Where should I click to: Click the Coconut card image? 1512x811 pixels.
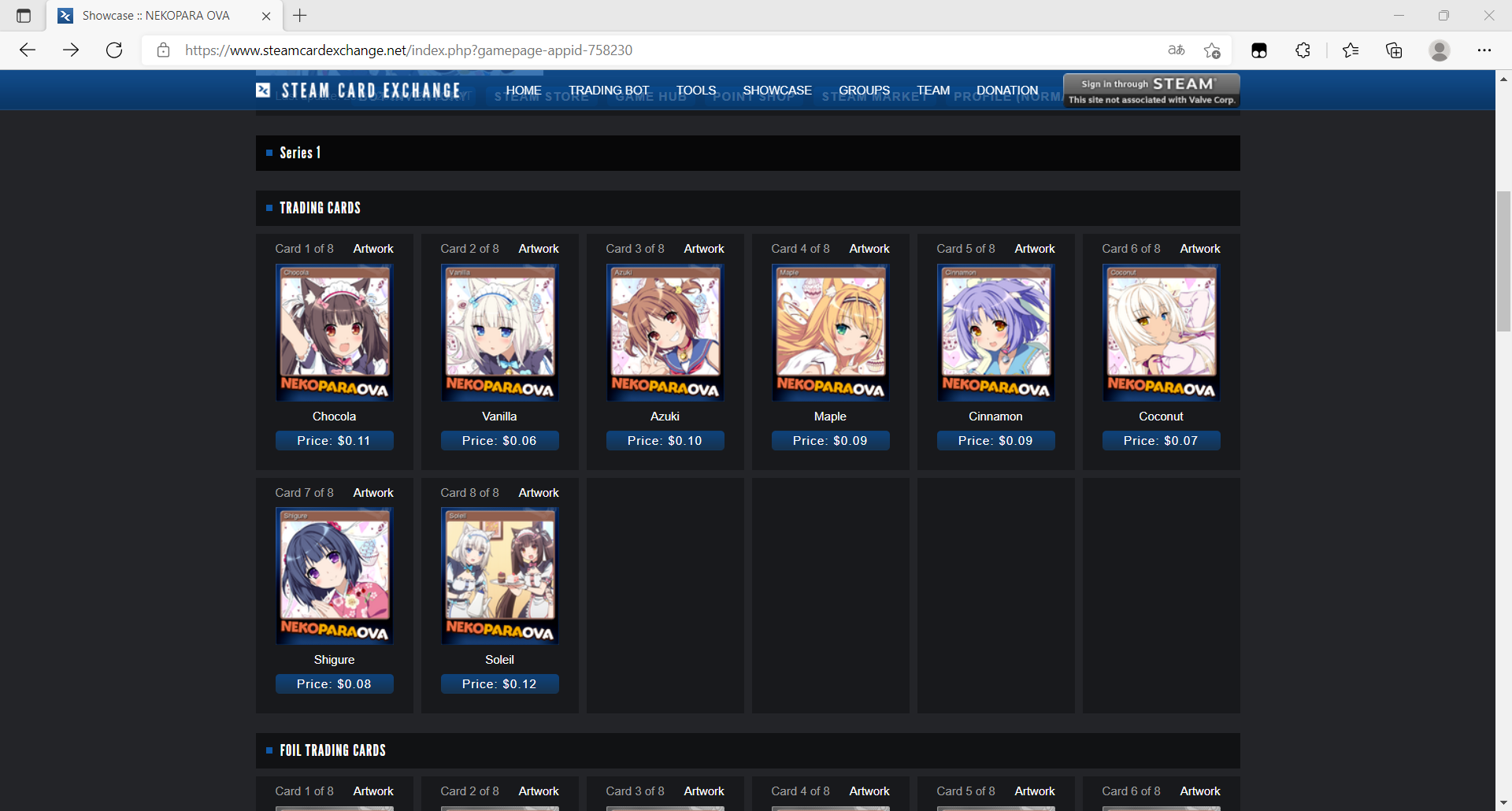click(x=1162, y=332)
